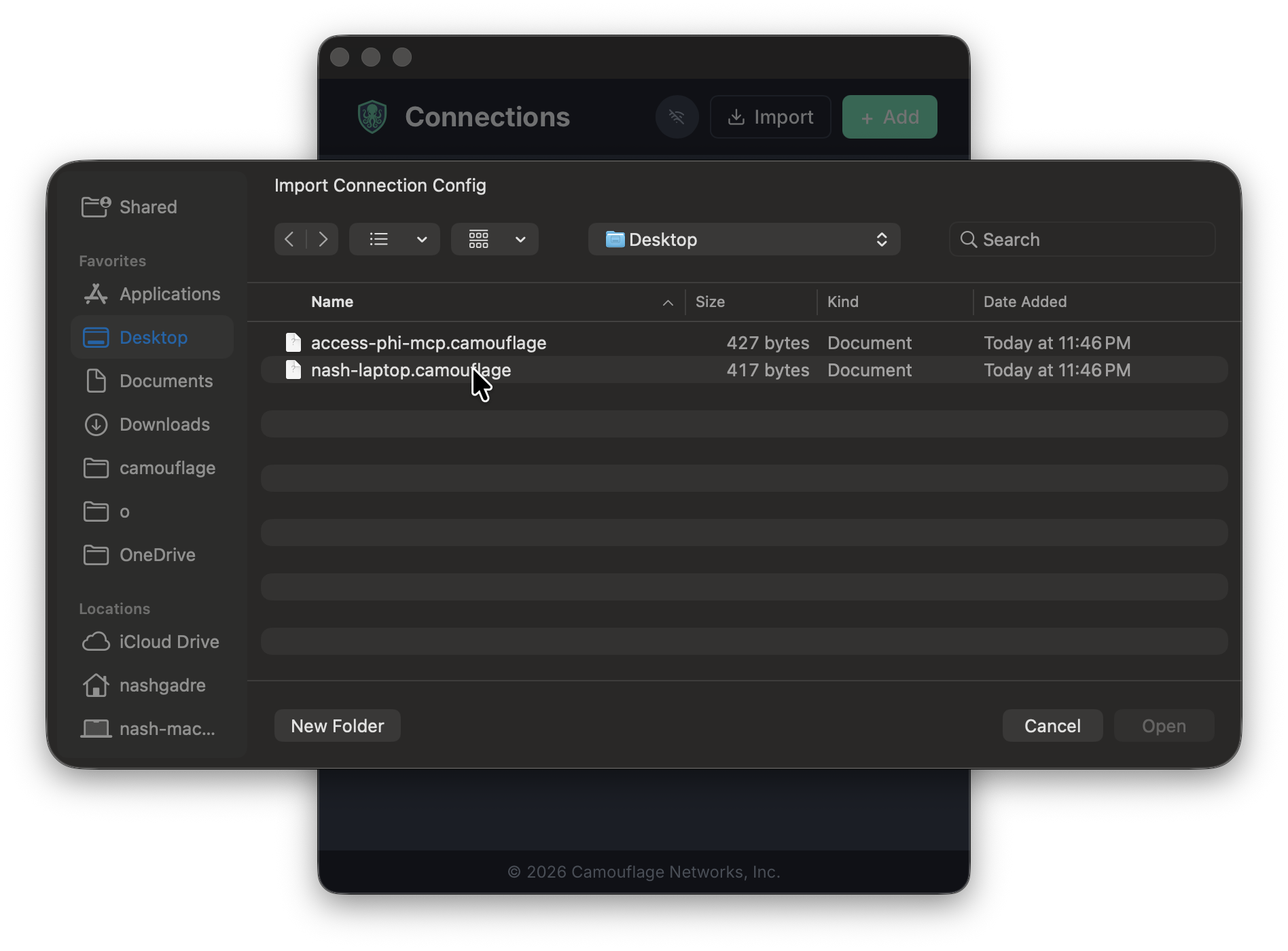Image resolution: width=1288 pixels, height=951 pixels.
Task: Open Applications in the sidebar
Action: (x=152, y=293)
